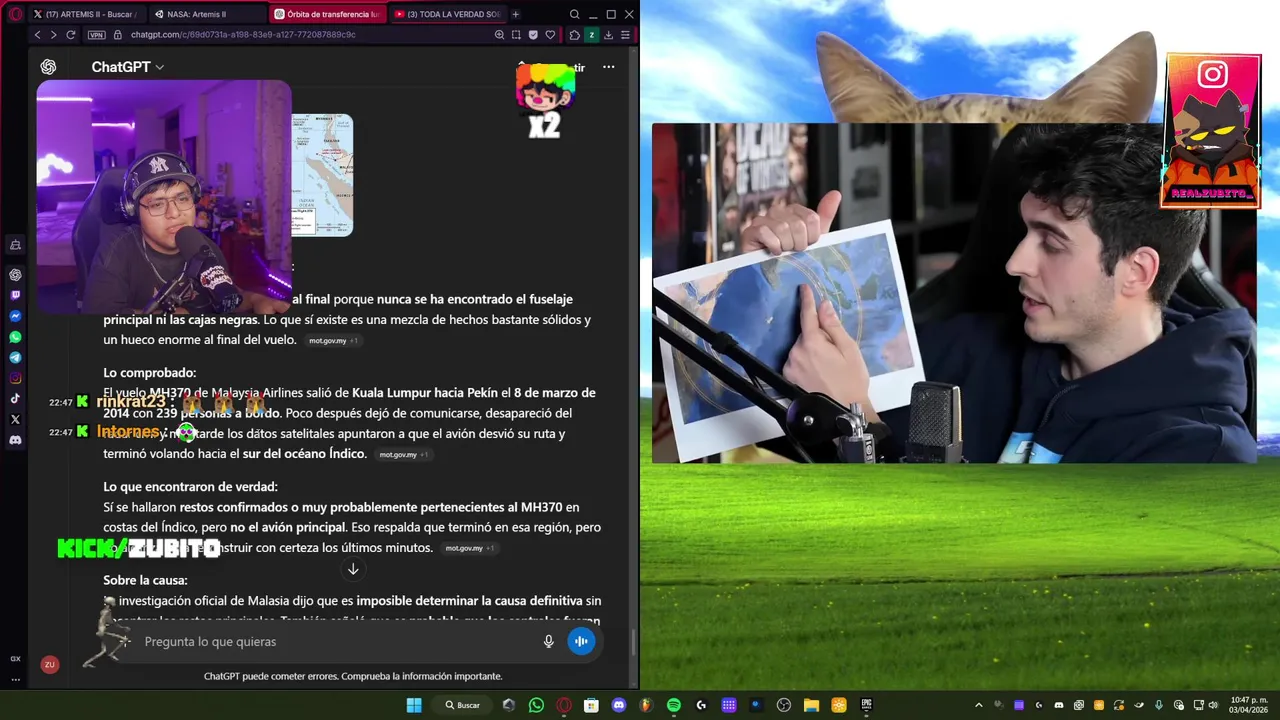Open Twitch in the Opera sidebar
This screenshot has height=720, width=1280.
click(x=15, y=295)
